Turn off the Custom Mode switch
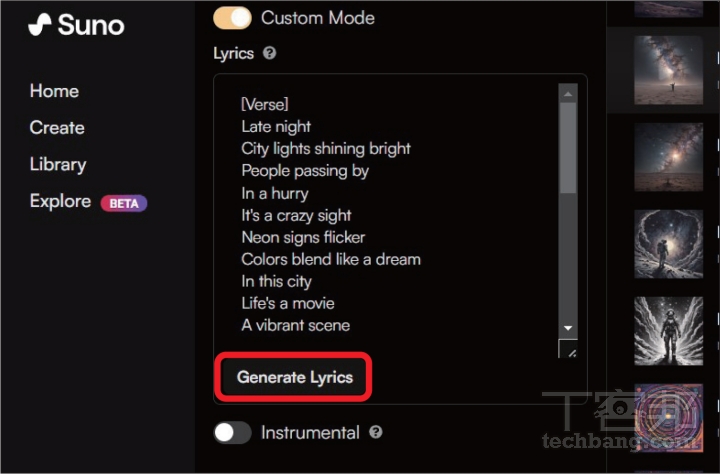Viewport: 720px width, 474px height. 232,18
